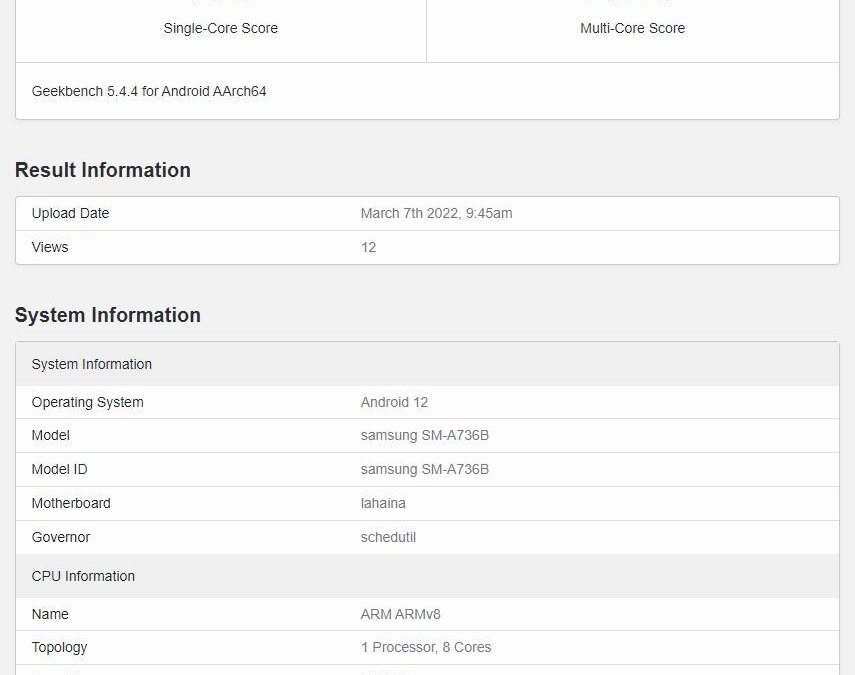Click the Single-Core Score label

(220, 28)
